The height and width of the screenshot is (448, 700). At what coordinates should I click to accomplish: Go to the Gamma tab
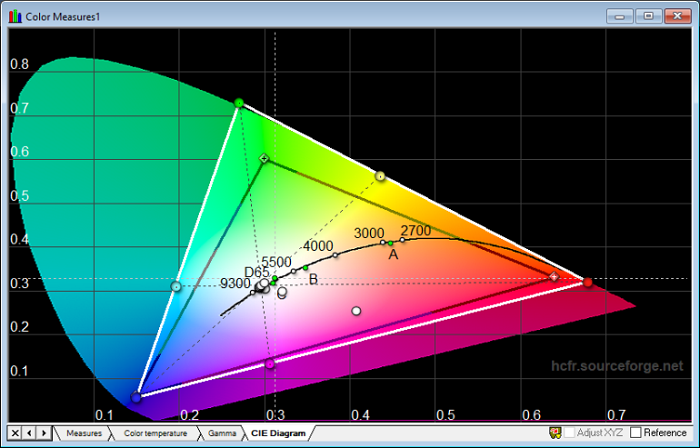[x=222, y=433]
